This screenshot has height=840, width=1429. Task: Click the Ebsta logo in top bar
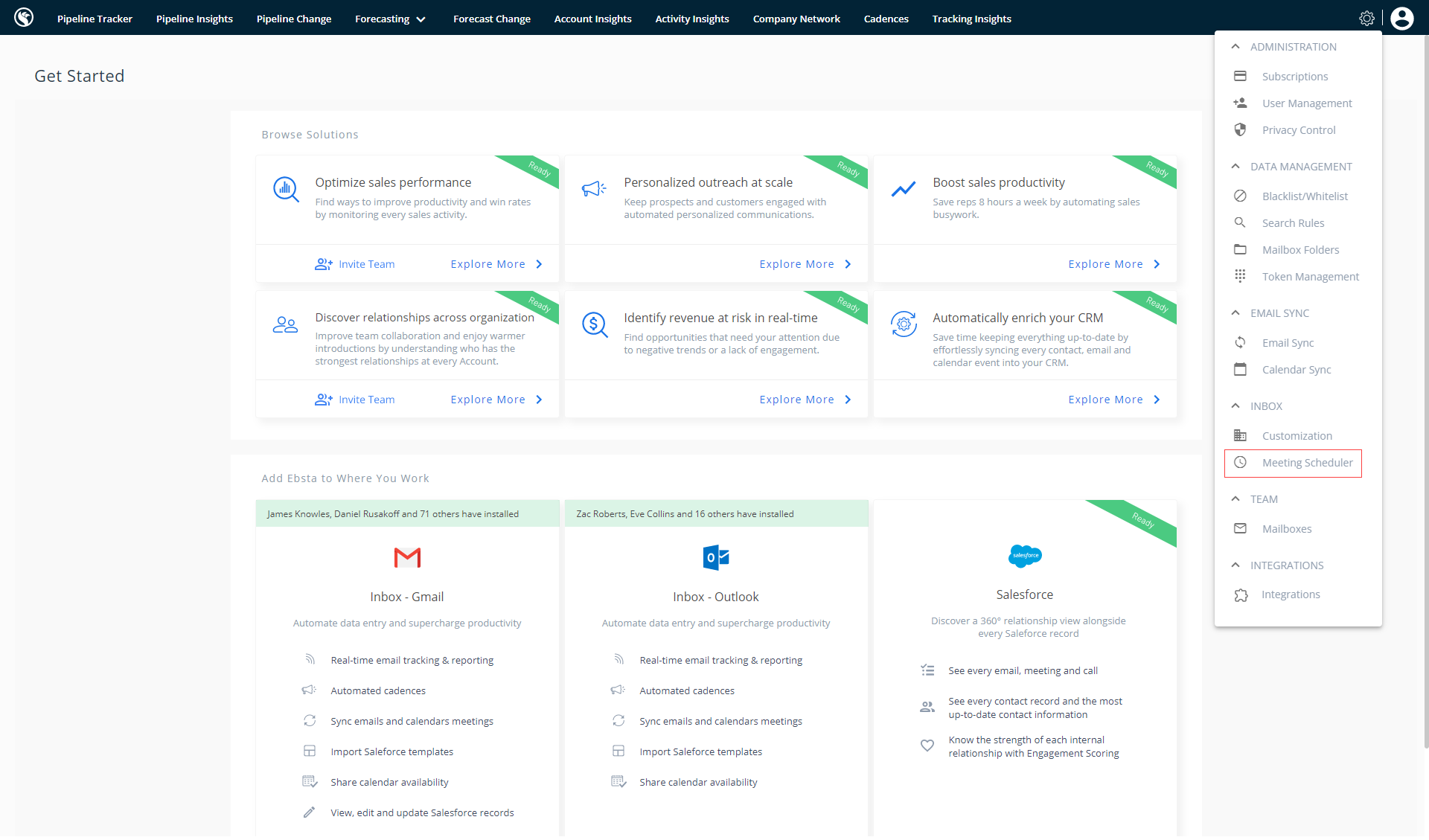click(x=24, y=18)
